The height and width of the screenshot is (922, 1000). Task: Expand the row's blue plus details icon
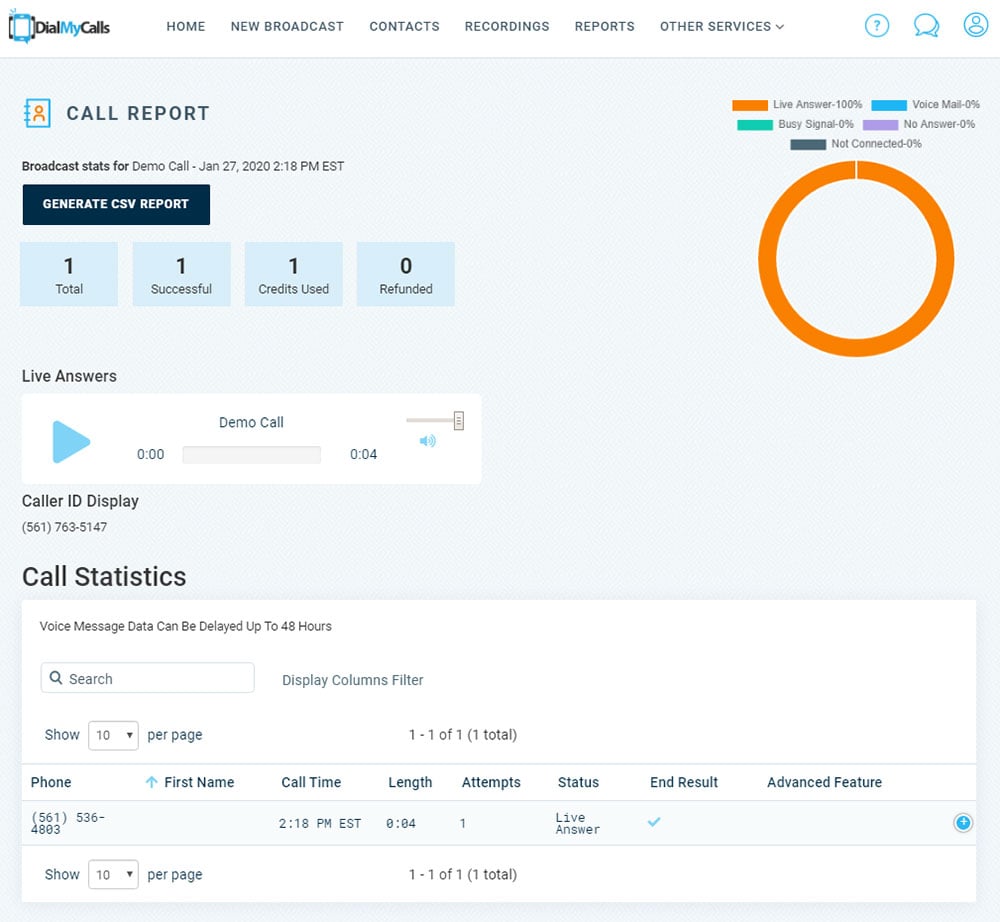pos(963,822)
